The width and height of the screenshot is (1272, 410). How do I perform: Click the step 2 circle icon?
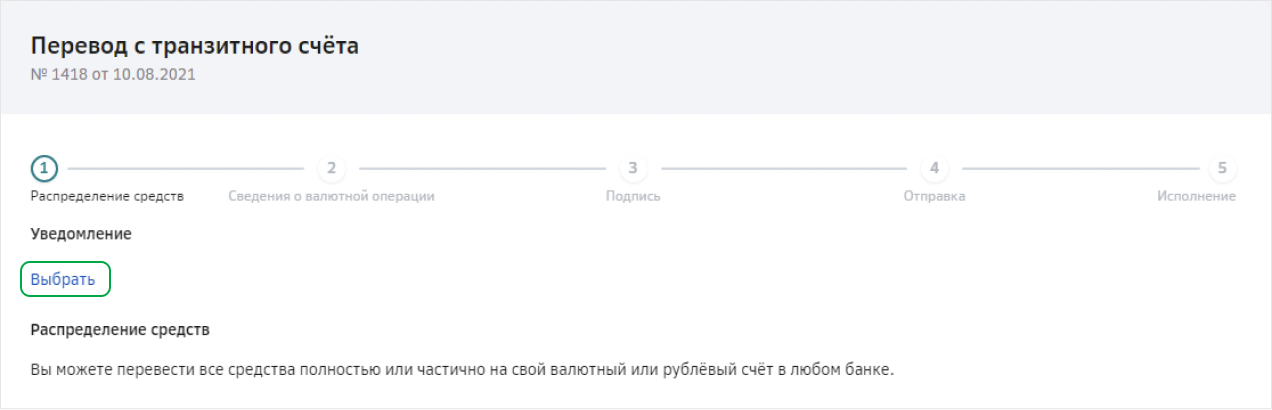coord(331,168)
